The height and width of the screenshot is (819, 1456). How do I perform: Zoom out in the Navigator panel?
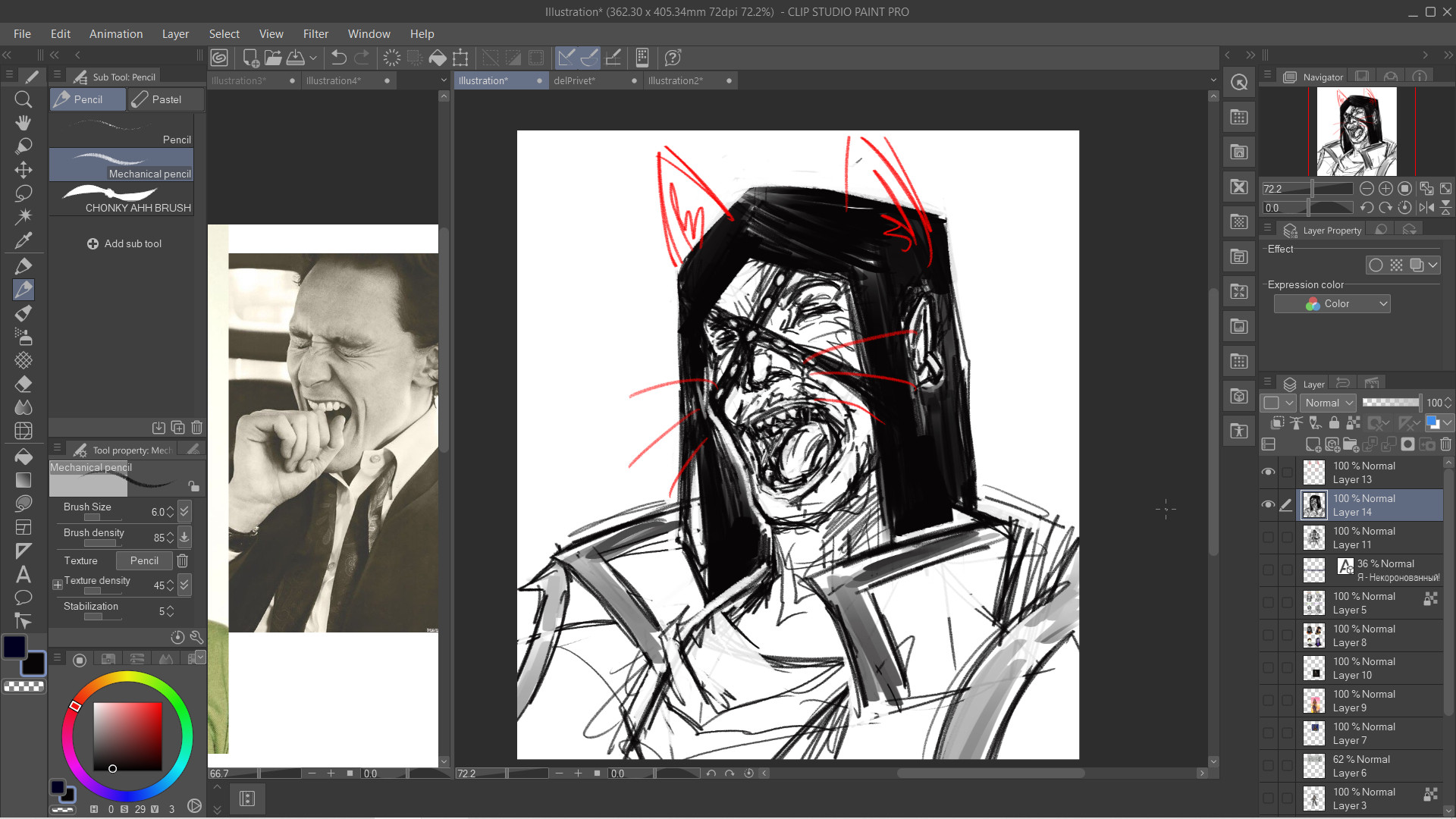click(x=1367, y=188)
